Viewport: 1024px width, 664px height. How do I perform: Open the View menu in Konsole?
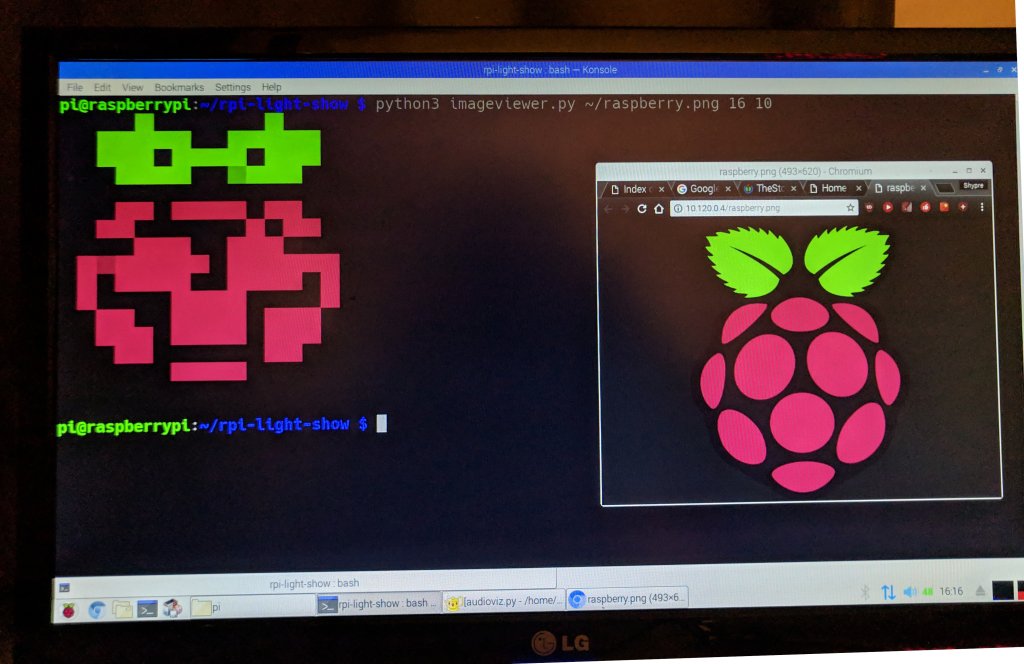(132, 87)
